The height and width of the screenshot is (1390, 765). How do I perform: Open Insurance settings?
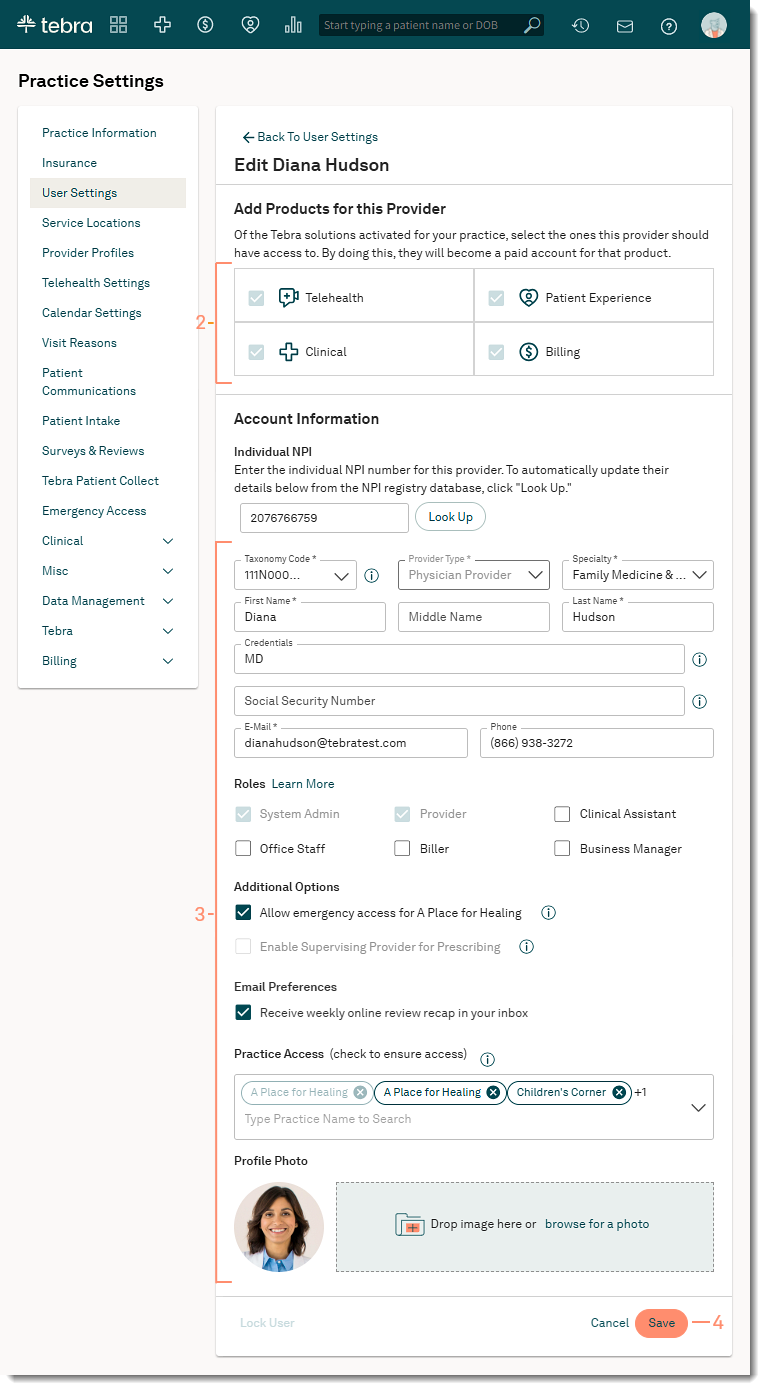[70, 163]
